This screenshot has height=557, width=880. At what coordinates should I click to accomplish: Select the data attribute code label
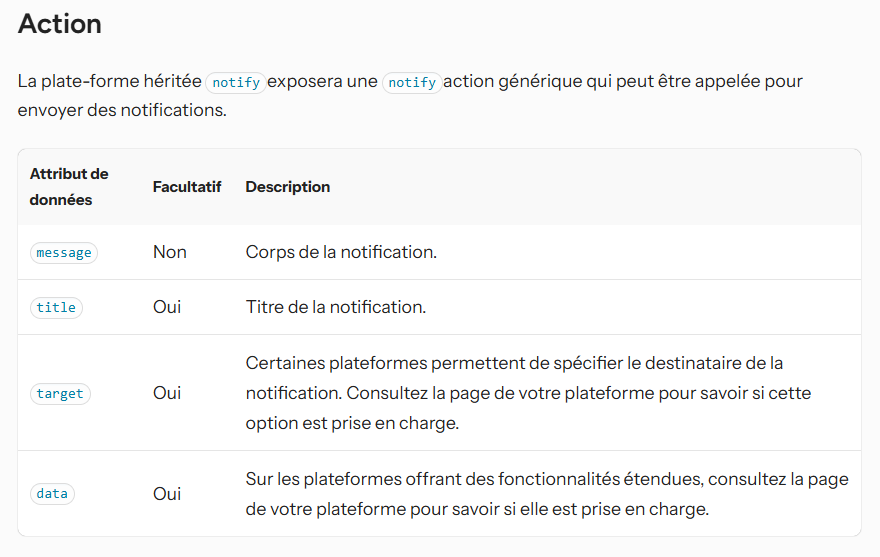pos(52,494)
